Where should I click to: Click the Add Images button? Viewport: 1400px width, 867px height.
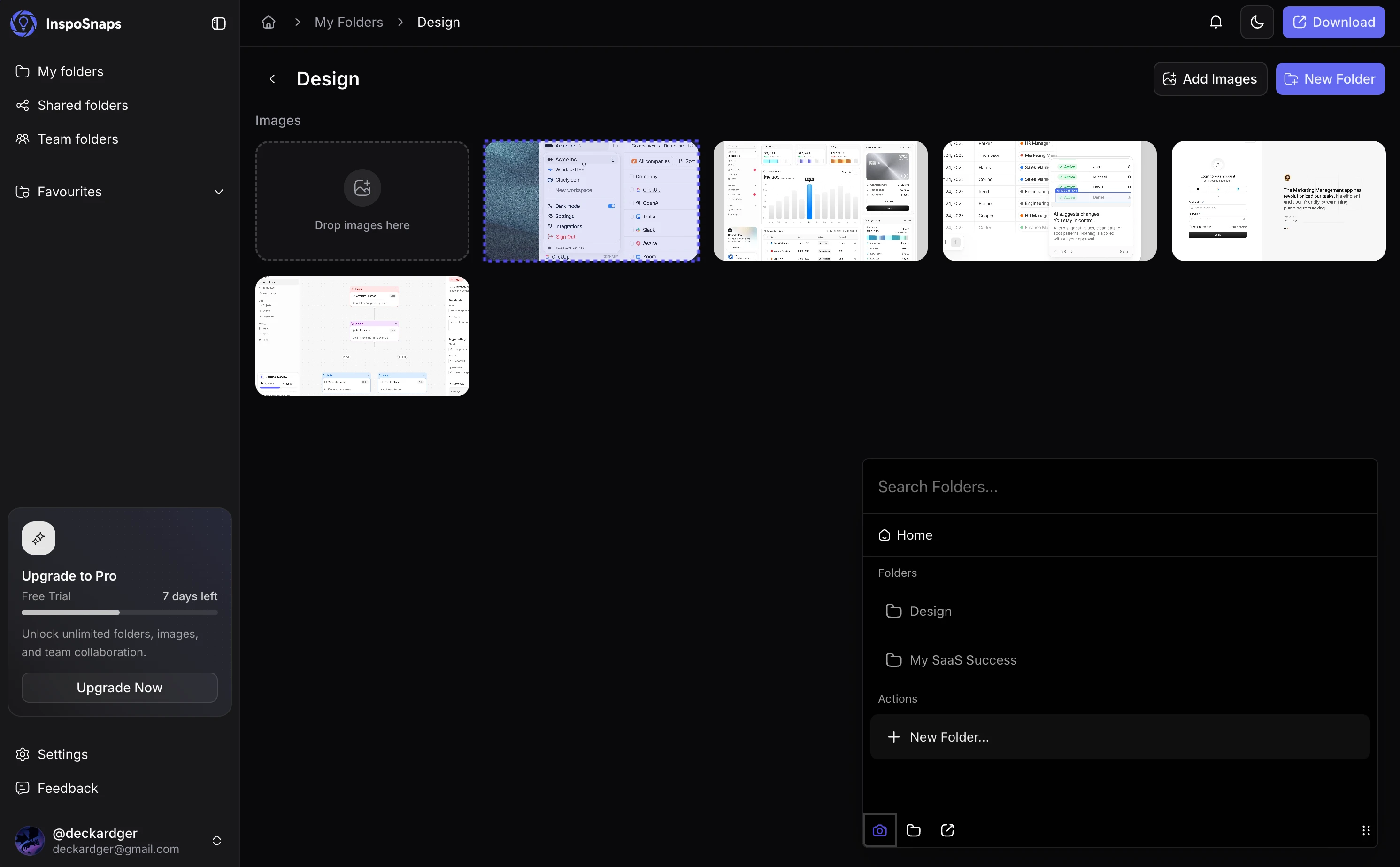pyautogui.click(x=1210, y=79)
